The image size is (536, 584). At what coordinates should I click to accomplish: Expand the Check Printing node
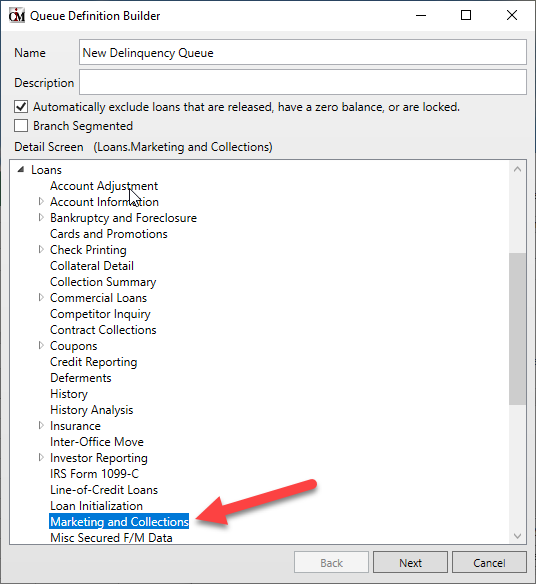click(x=41, y=250)
